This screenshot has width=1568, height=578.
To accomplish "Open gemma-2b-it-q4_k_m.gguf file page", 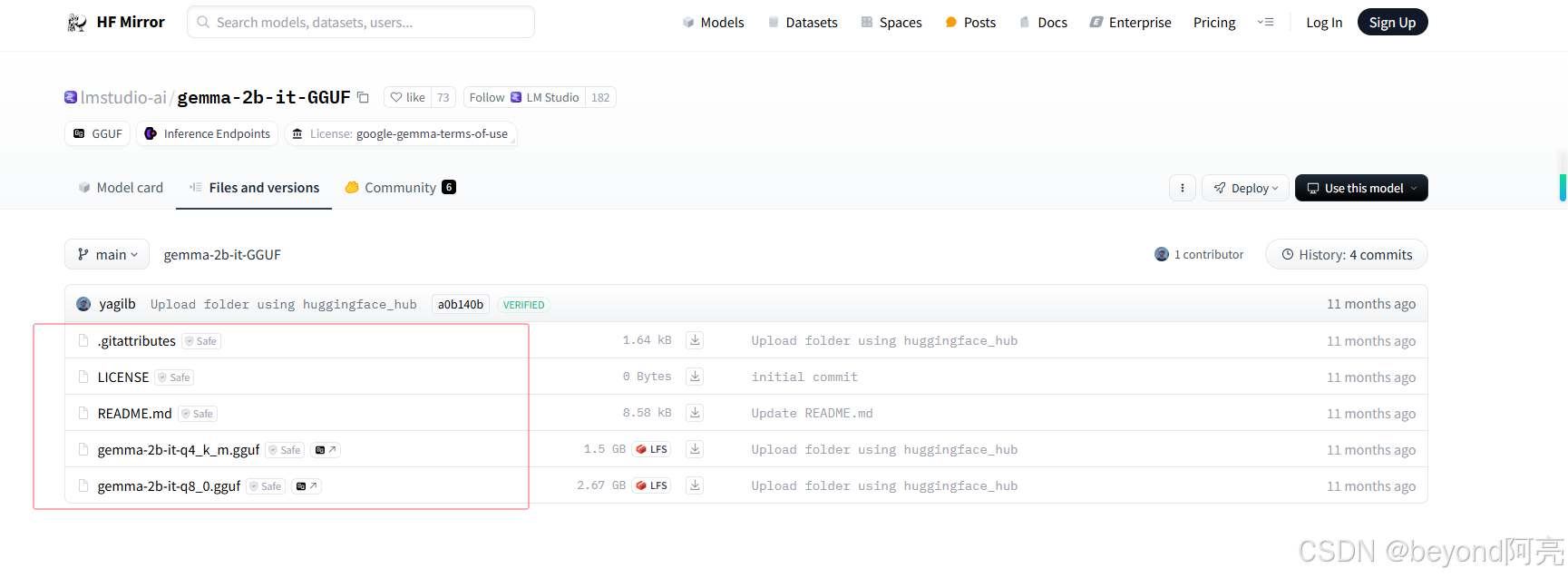I will click(179, 450).
